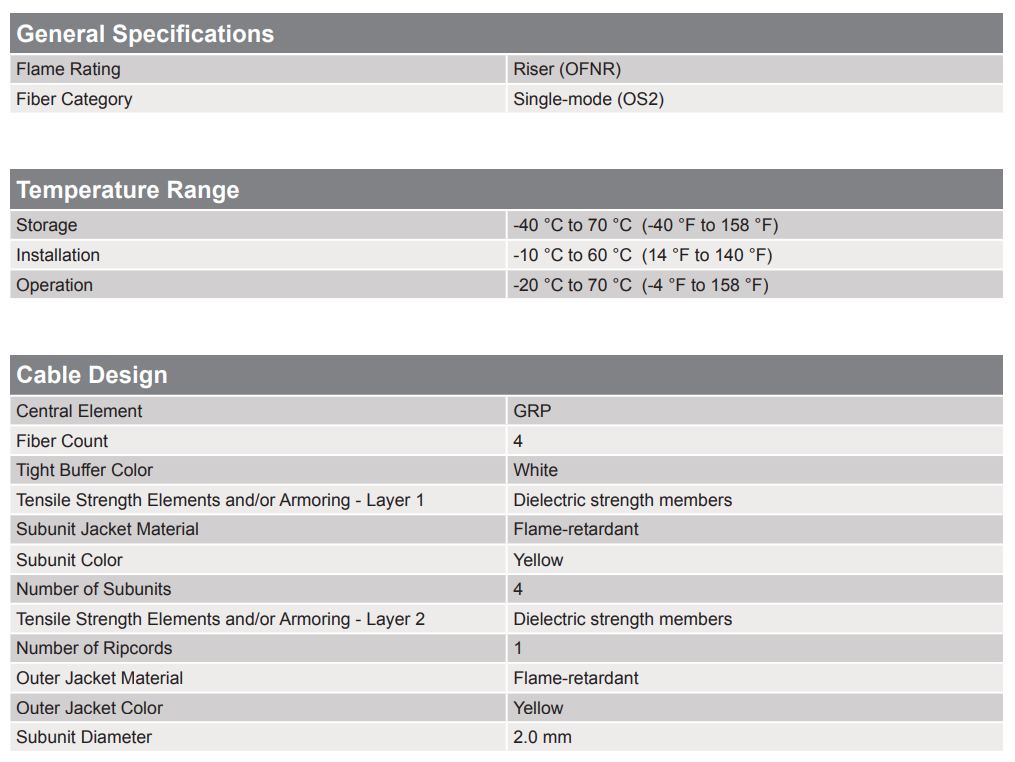Click the Riser (OFNR) value
This screenshot has height=762, width=1015.
coord(567,69)
